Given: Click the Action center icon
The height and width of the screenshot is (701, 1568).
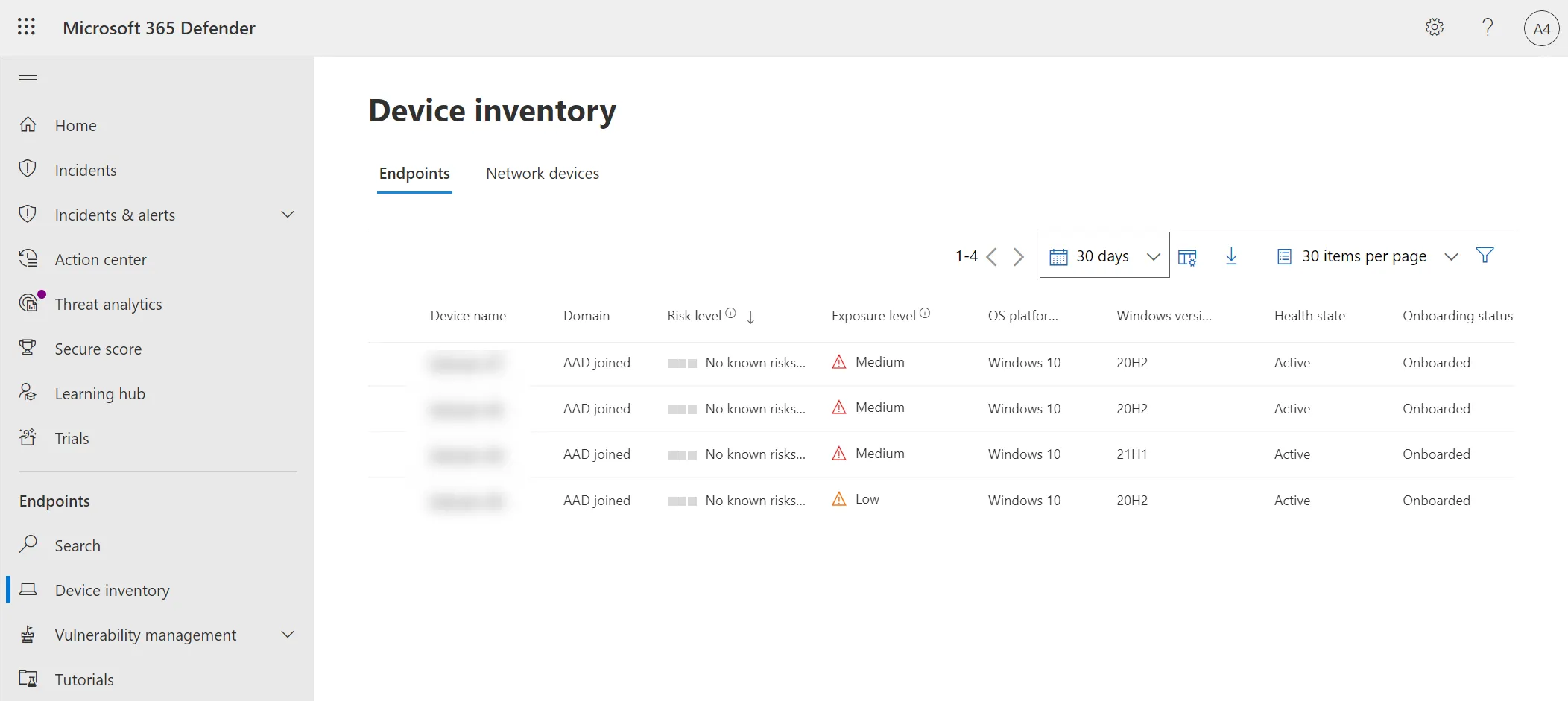Looking at the screenshot, I should coord(28,258).
